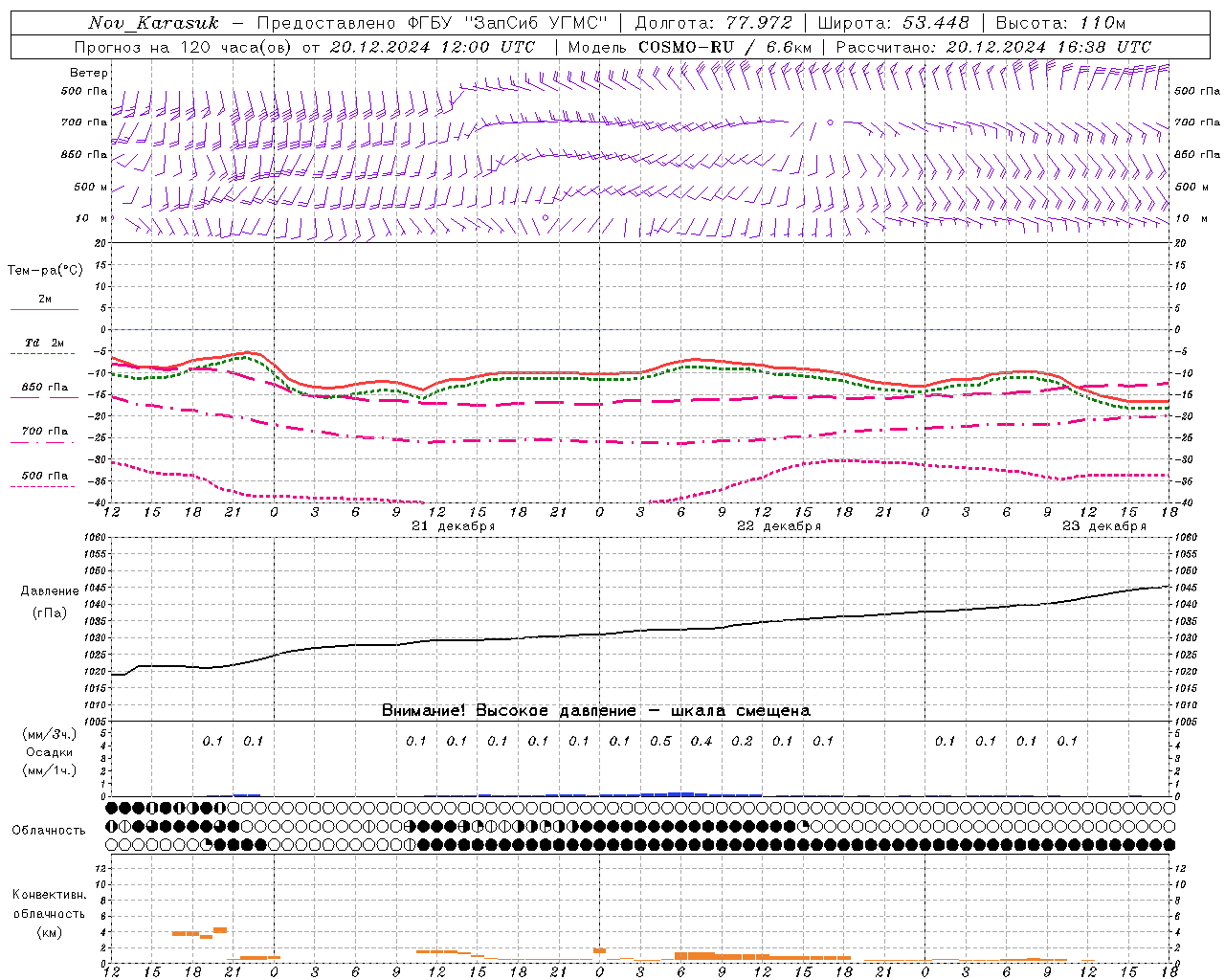Image resolution: width=1225 pixels, height=980 pixels.
Task: Click the "Рассчитано: 20.12.2024 16:38 UTC" timestamp
Action: pos(993,47)
